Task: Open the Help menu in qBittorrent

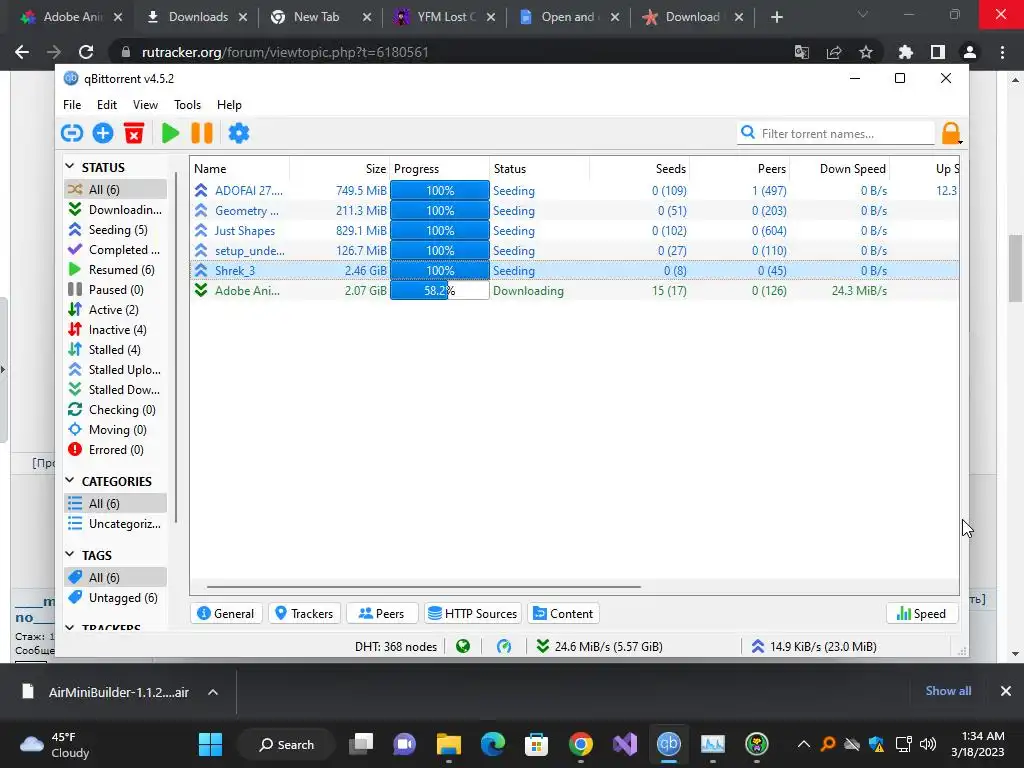Action: click(x=229, y=104)
